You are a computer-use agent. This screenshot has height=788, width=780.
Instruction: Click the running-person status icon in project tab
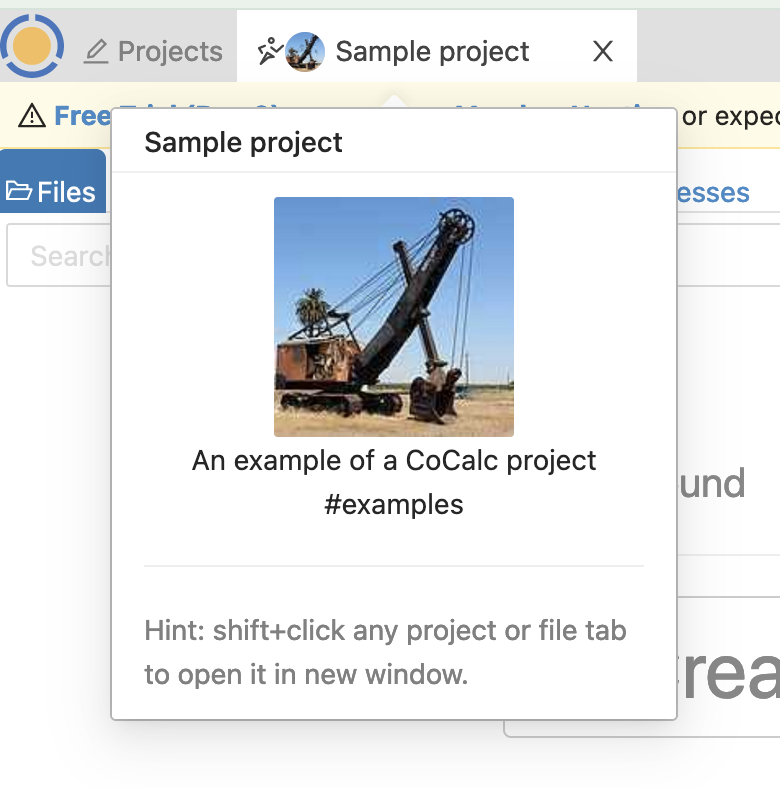pos(269,51)
